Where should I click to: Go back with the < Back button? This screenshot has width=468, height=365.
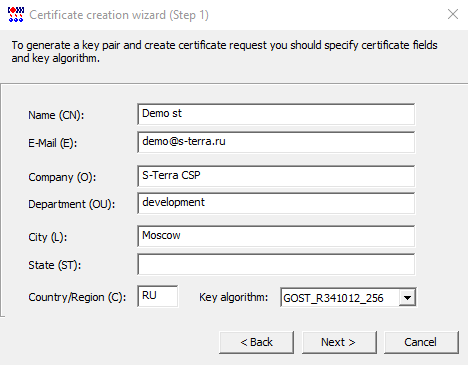click(x=256, y=342)
